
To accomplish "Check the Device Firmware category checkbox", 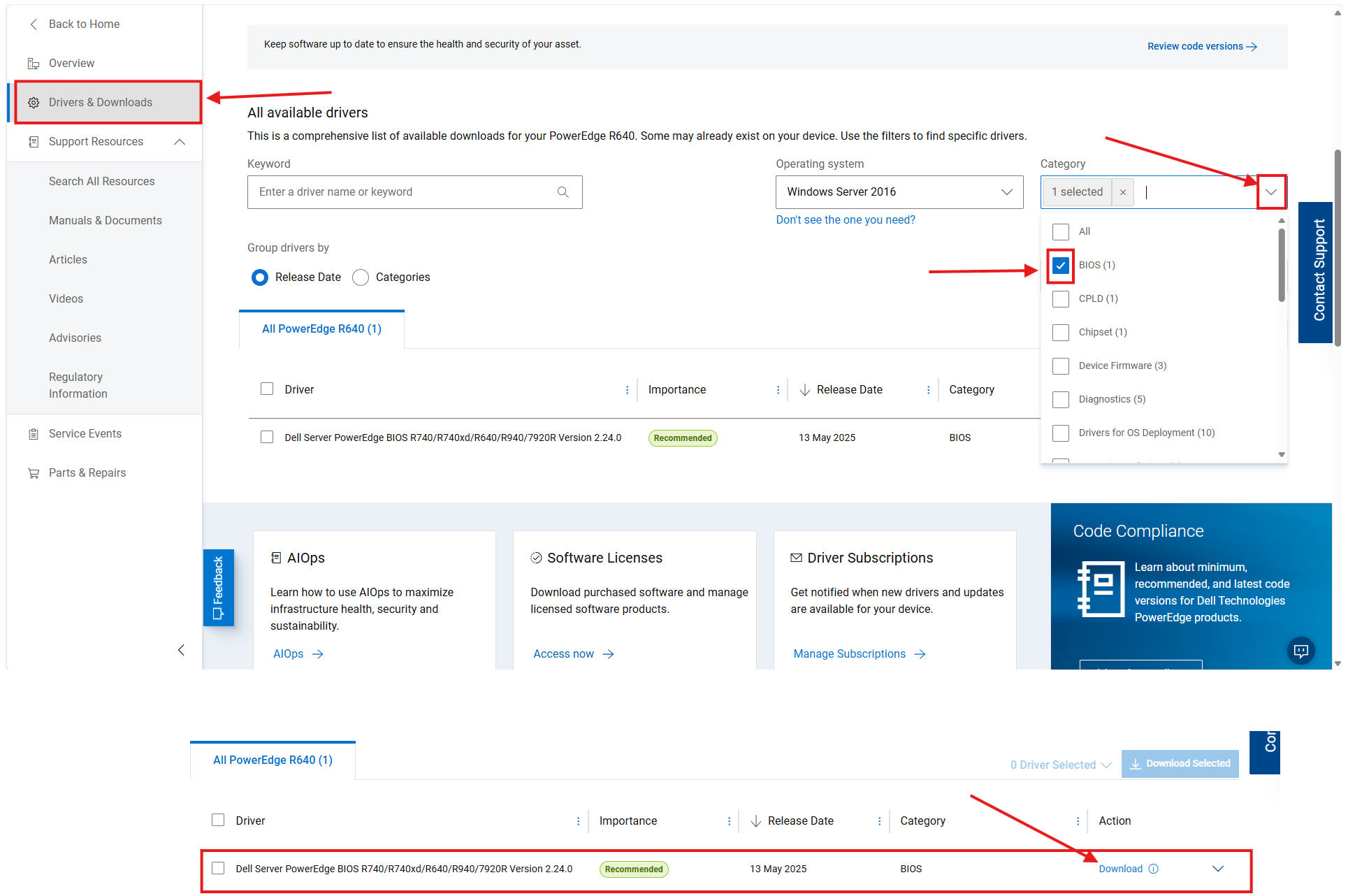I will 1060,366.
